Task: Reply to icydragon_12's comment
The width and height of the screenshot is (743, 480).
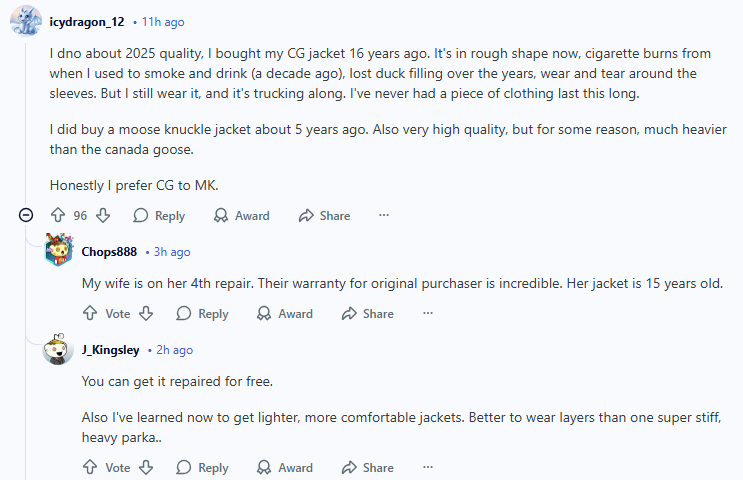Action: tap(159, 216)
